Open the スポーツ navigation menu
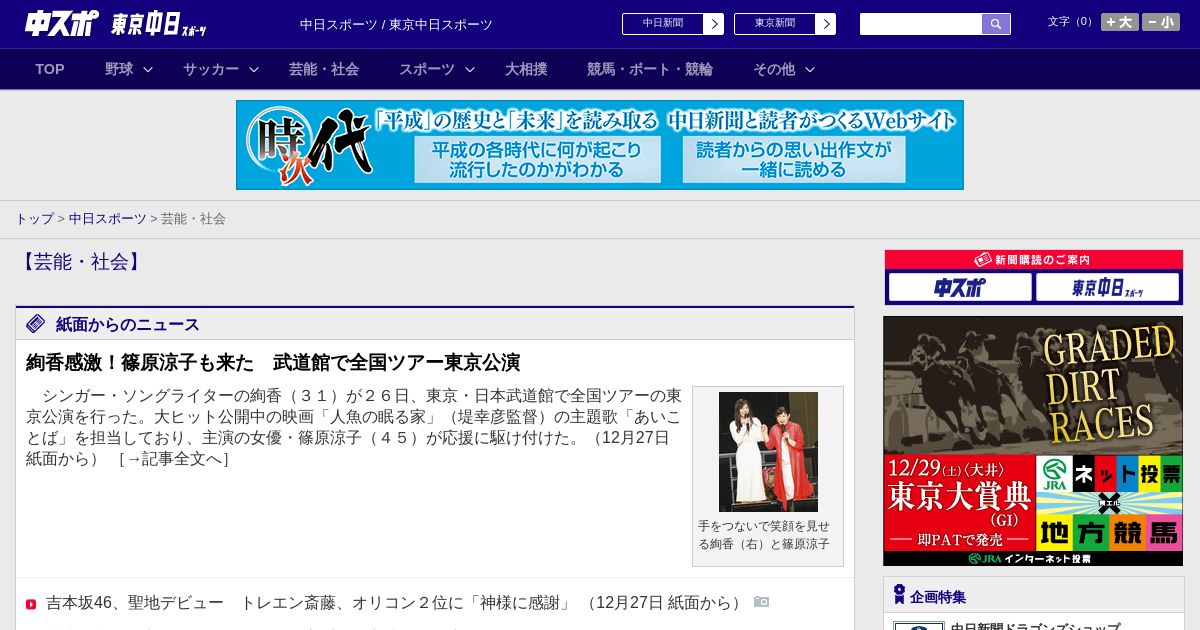1200x630 pixels. tap(427, 69)
